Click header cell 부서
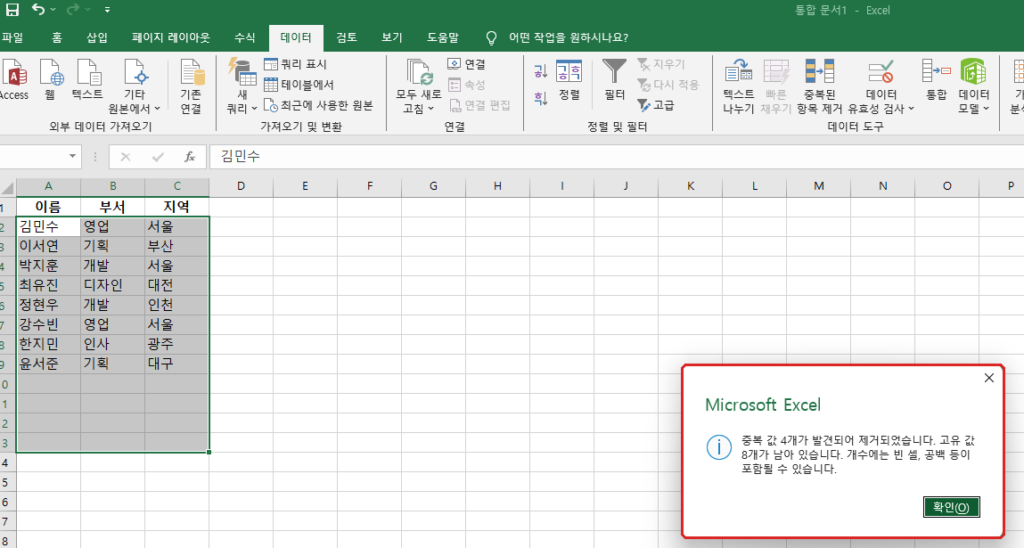Screen dimensions: 1024x548 [x=112, y=207]
